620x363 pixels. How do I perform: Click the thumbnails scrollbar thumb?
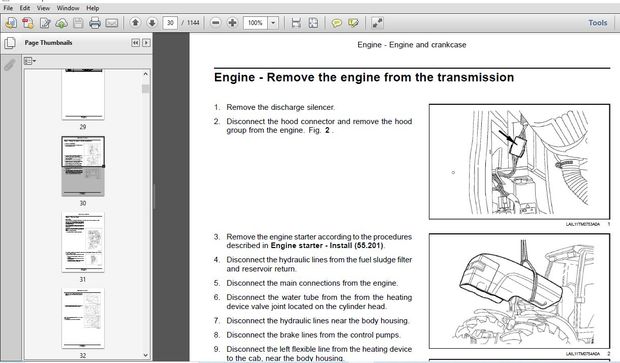point(146,89)
